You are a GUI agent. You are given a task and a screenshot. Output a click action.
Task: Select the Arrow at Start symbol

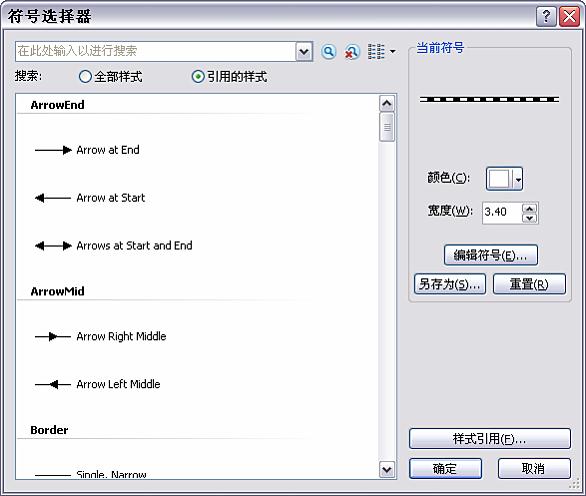(90, 198)
